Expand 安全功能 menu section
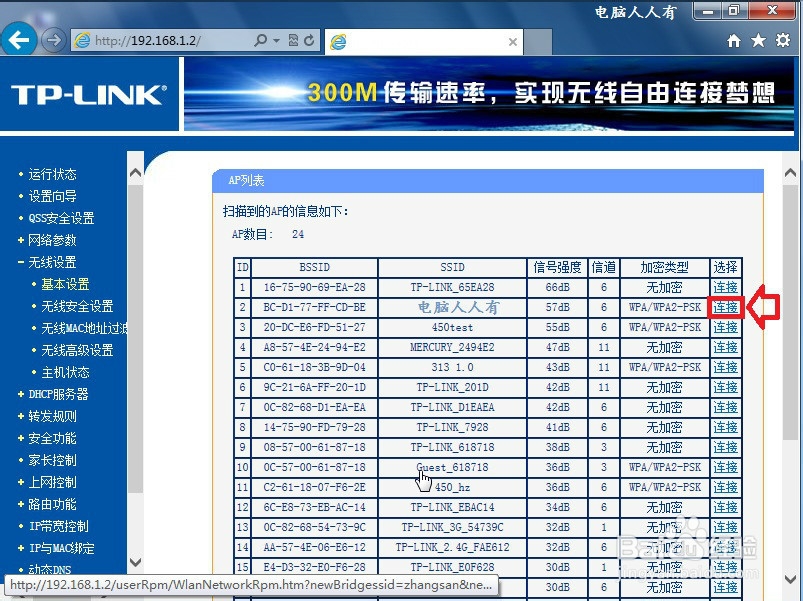 coord(52,438)
